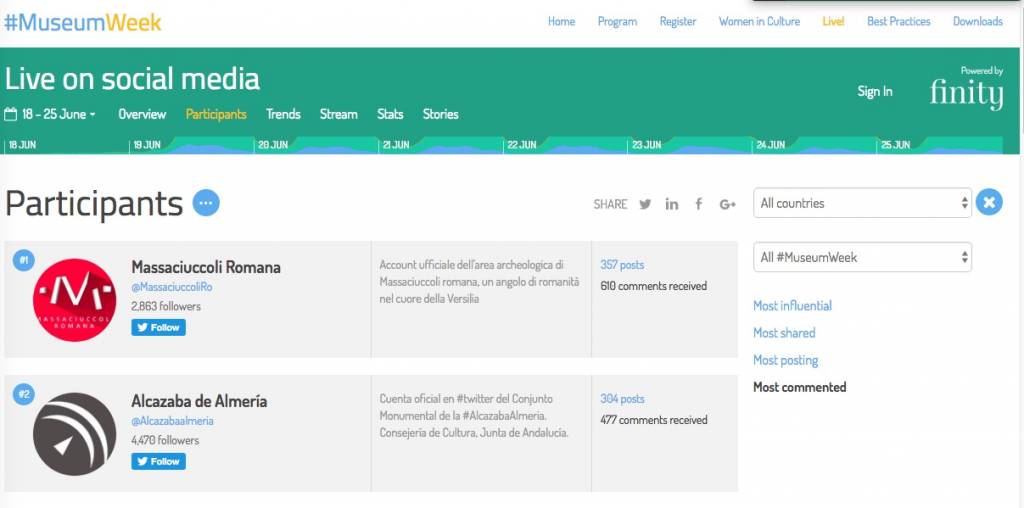Open the 18 - 25 June date selector
This screenshot has height=508, width=1024.
pos(50,114)
